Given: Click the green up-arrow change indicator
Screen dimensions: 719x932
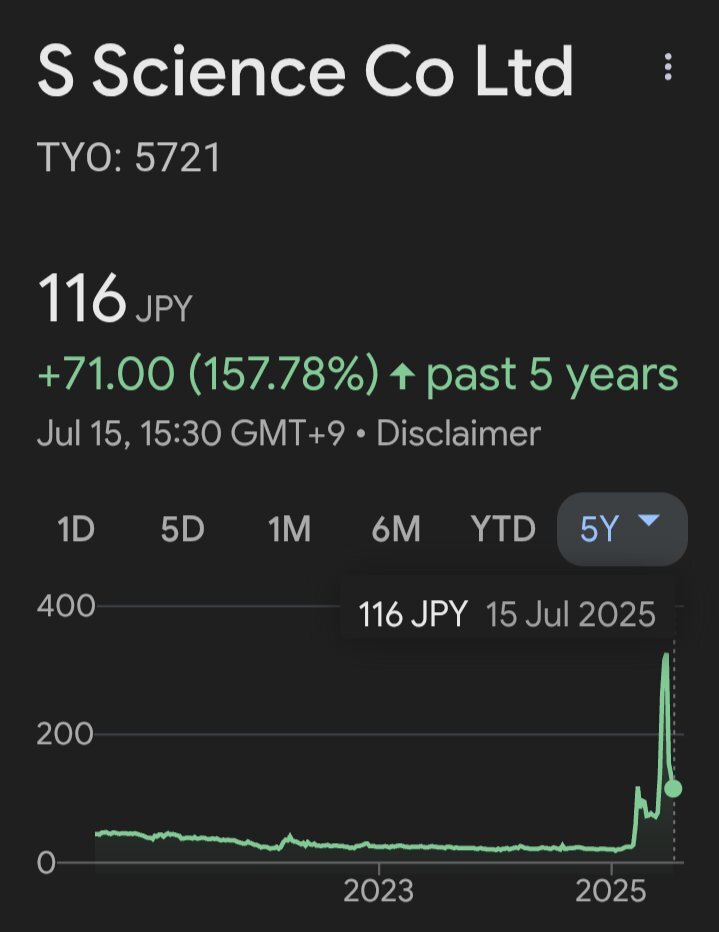Looking at the screenshot, I should pos(403,377).
